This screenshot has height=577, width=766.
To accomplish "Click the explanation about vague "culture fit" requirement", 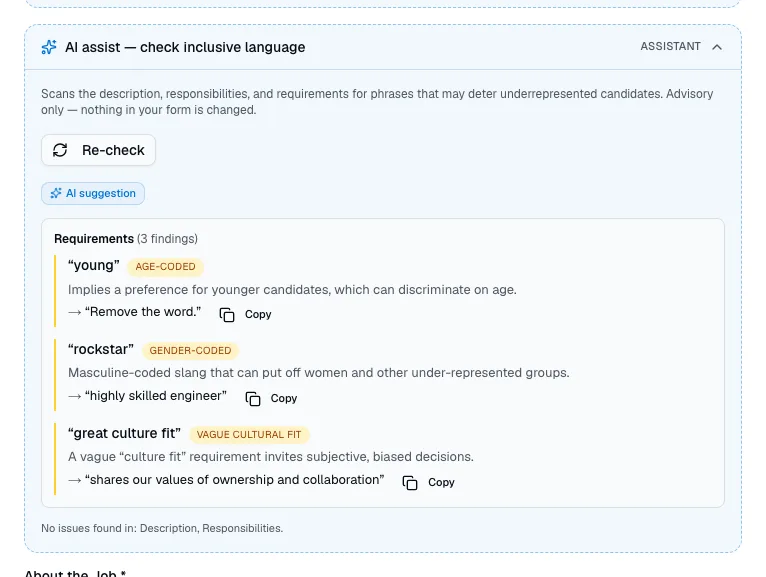I will point(271,457).
